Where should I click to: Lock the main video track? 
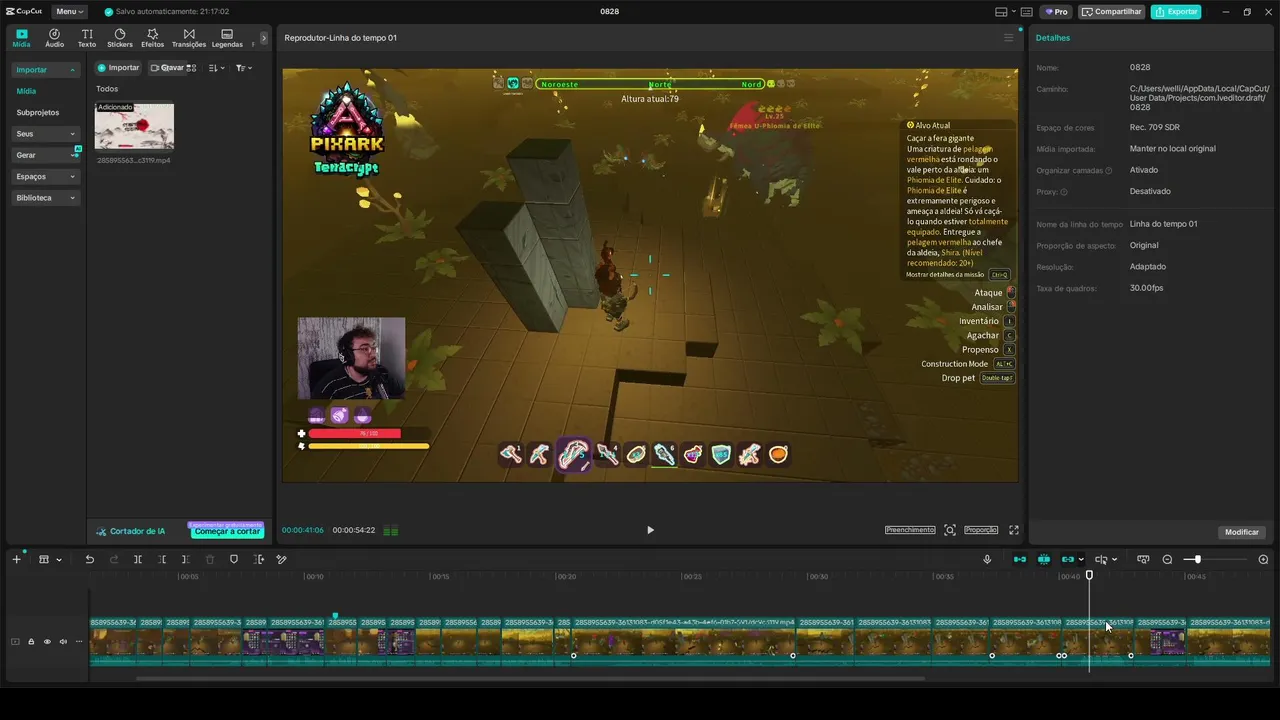[x=31, y=642]
